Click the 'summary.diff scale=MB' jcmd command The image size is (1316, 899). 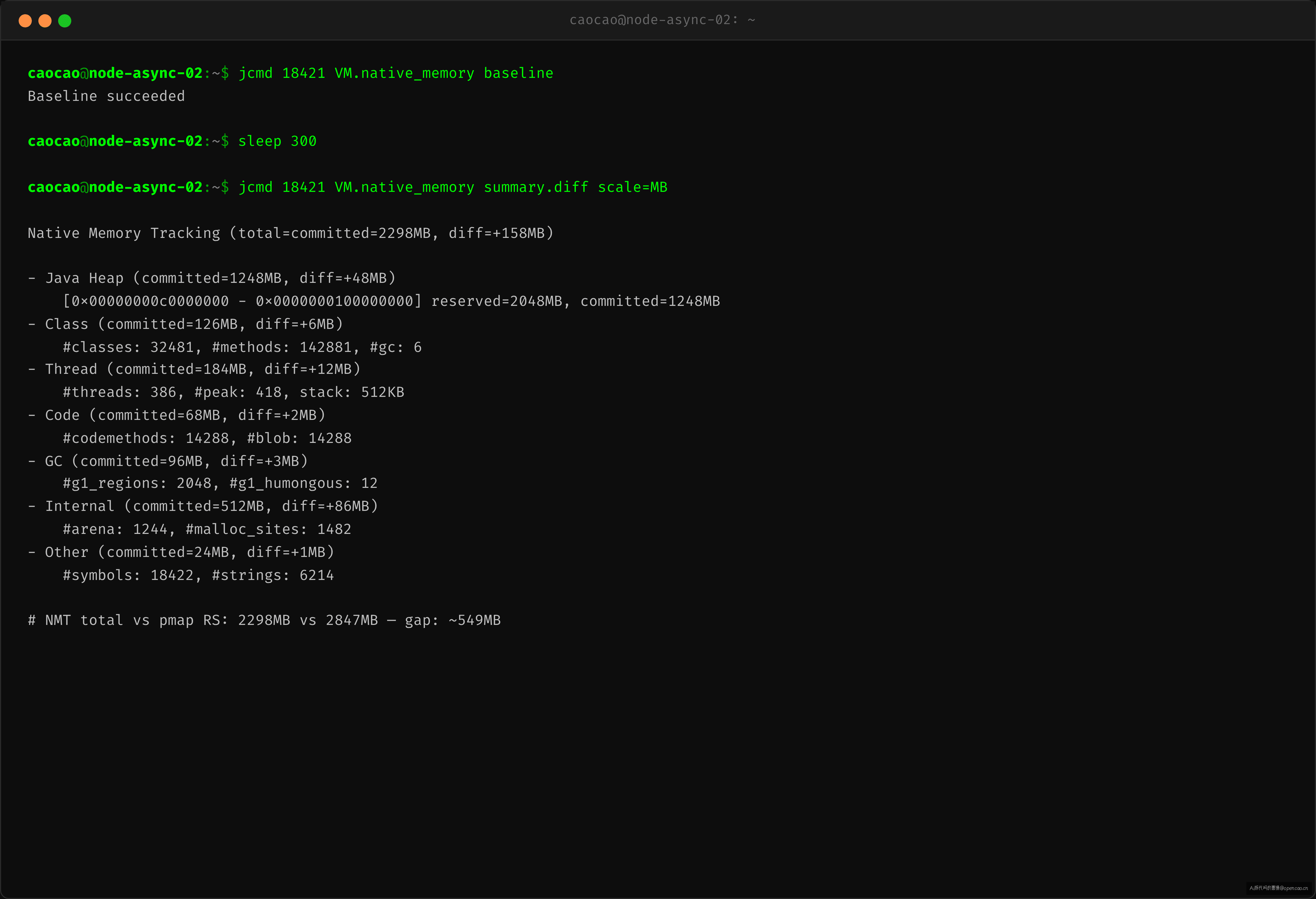pyautogui.click(x=453, y=187)
